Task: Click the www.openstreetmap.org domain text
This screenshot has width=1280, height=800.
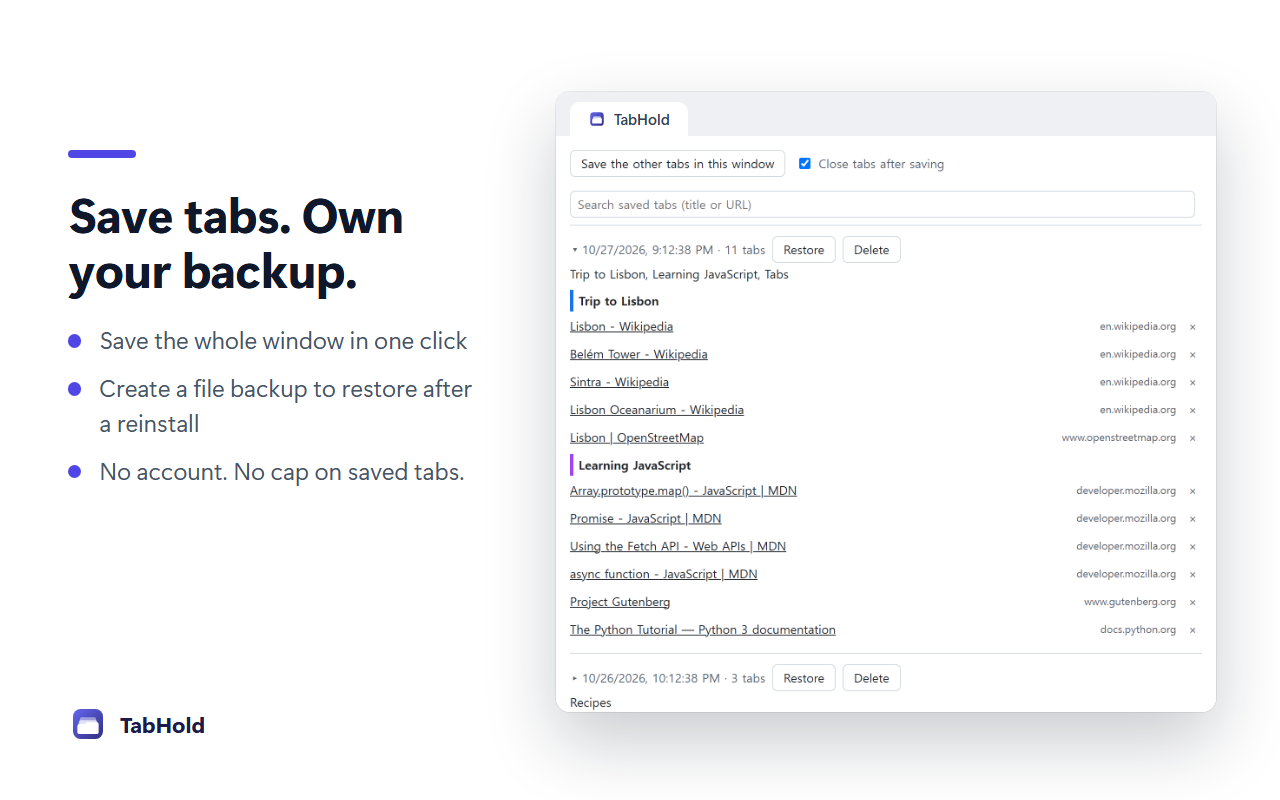Action: click(x=1119, y=438)
